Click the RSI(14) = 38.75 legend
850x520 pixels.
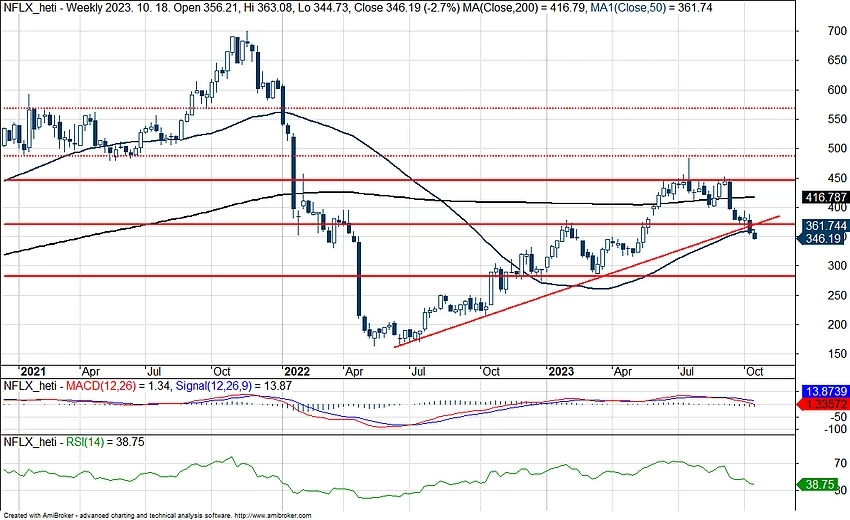click(x=105, y=442)
